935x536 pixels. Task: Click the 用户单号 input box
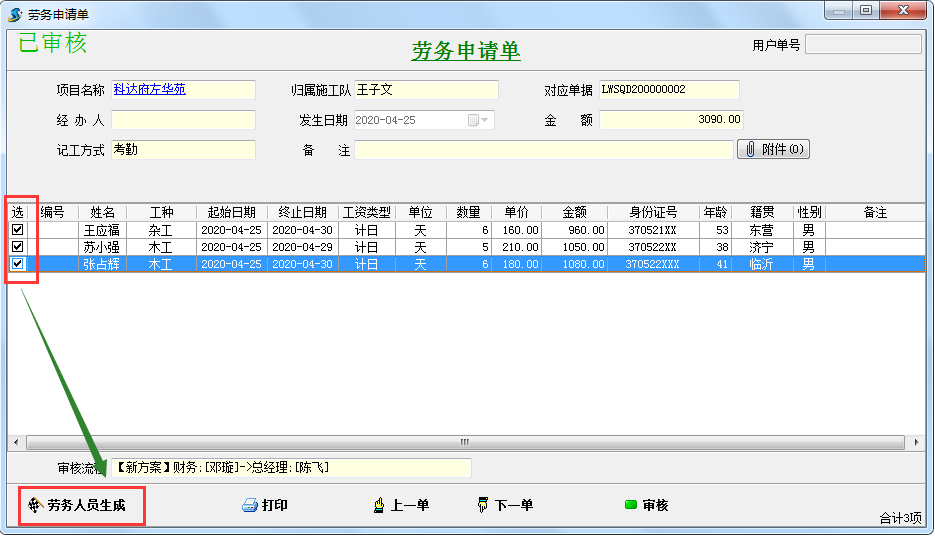[x=862, y=45]
